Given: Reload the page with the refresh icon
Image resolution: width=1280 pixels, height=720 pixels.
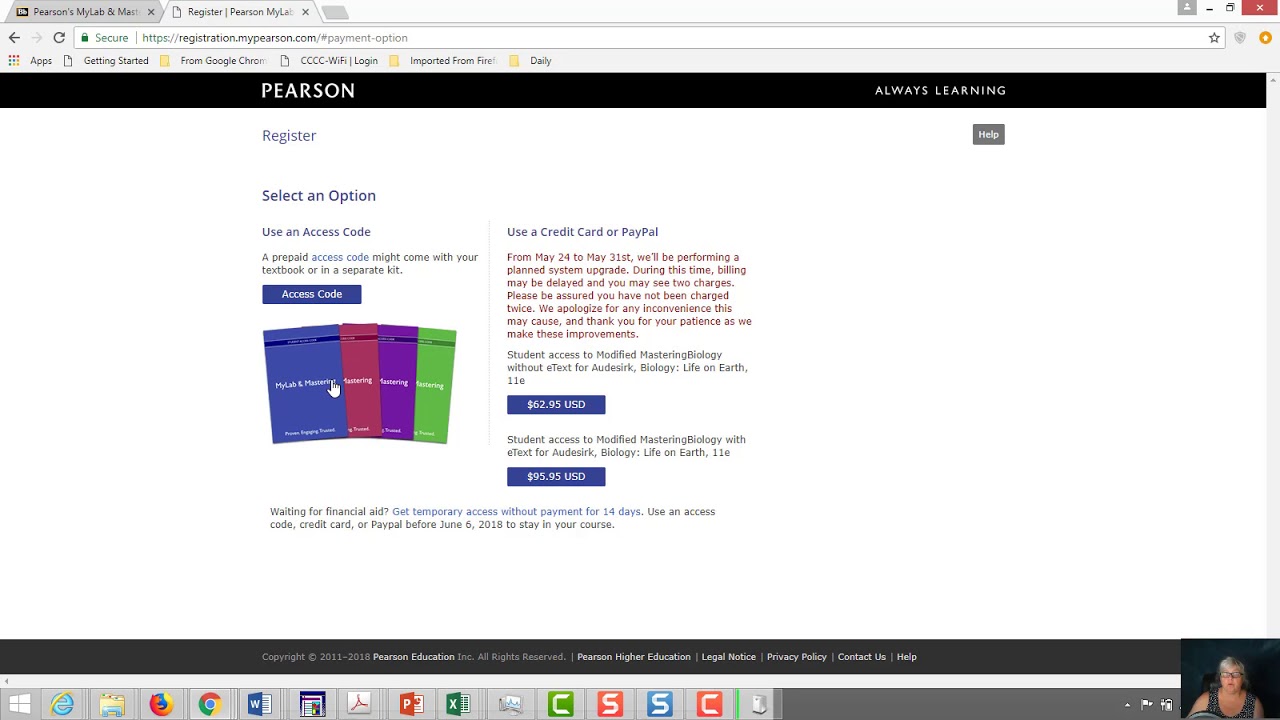Looking at the screenshot, I should (x=59, y=38).
